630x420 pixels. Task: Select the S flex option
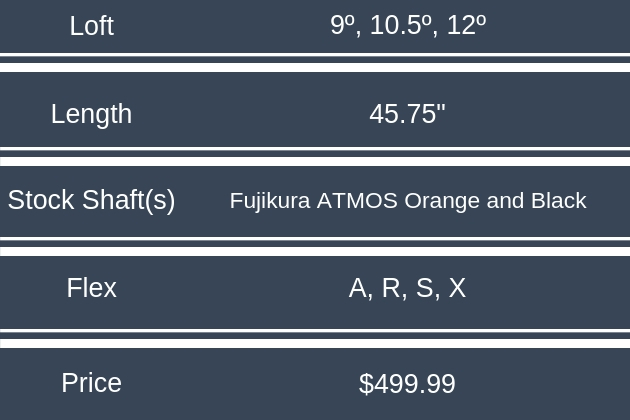point(426,288)
